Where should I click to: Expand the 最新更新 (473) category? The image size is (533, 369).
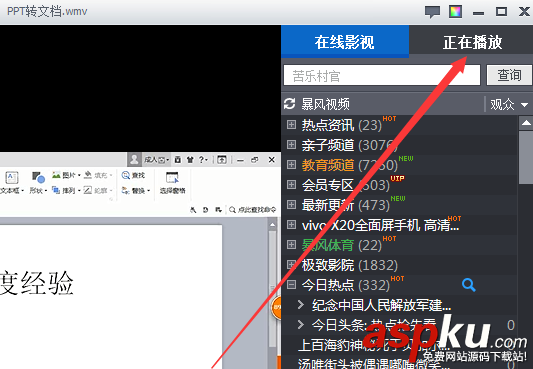(x=291, y=205)
